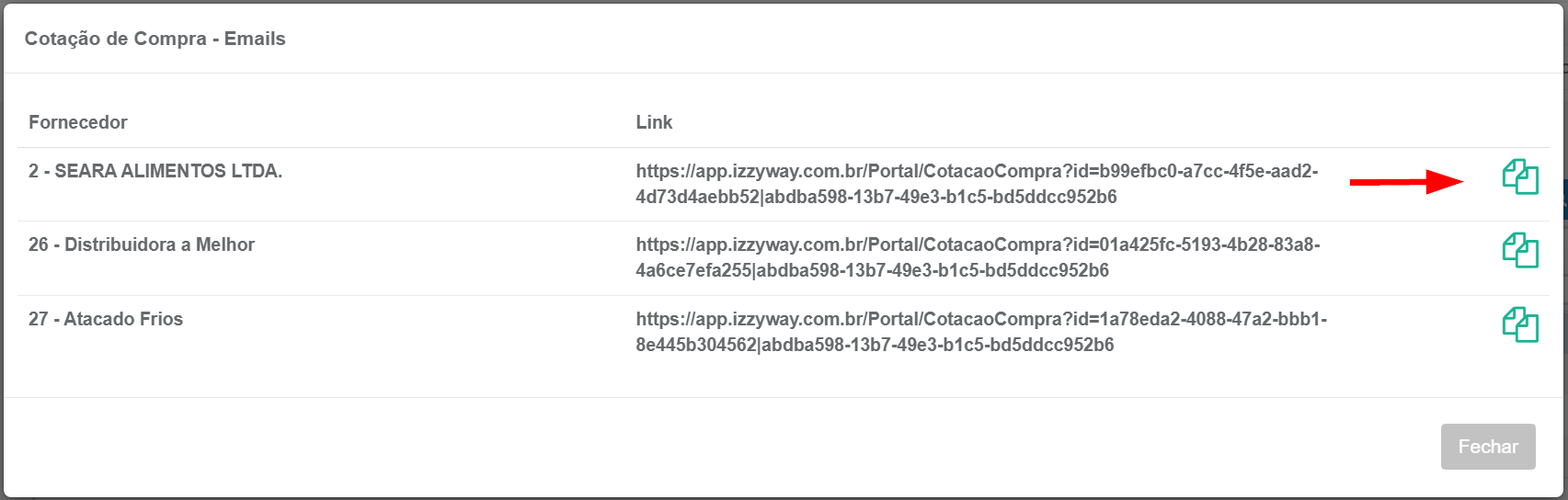Click the Link column header
1568x500 pixels.
pyautogui.click(x=654, y=122)
